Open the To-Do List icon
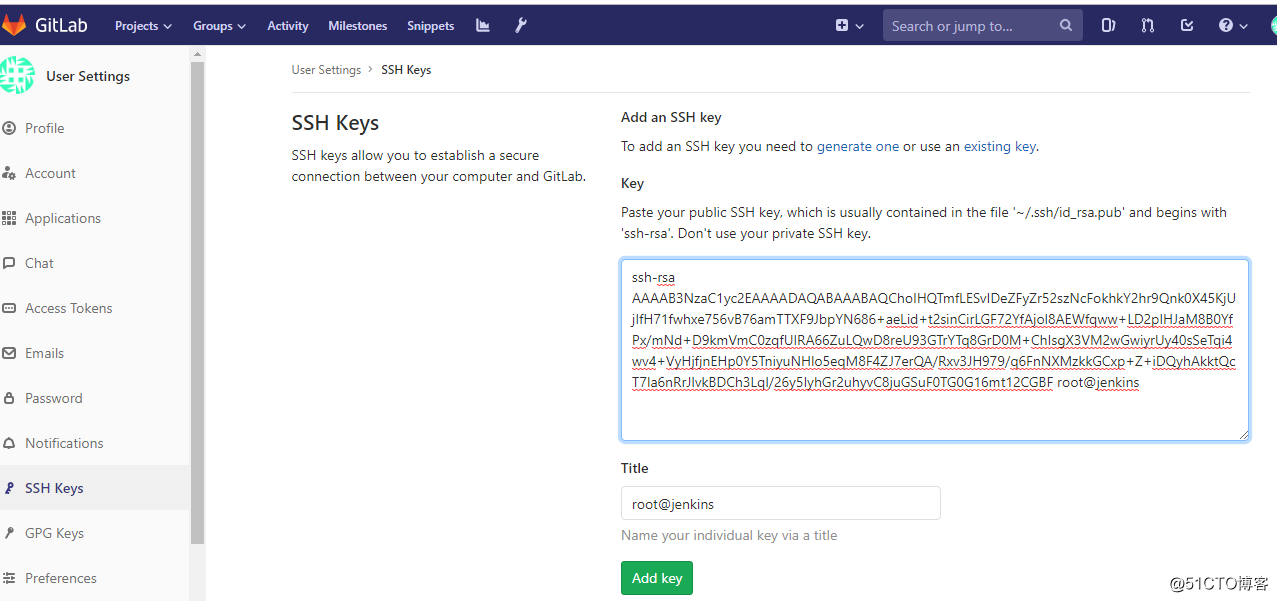The image size is (1278, 602). (x=1186, y=25)
